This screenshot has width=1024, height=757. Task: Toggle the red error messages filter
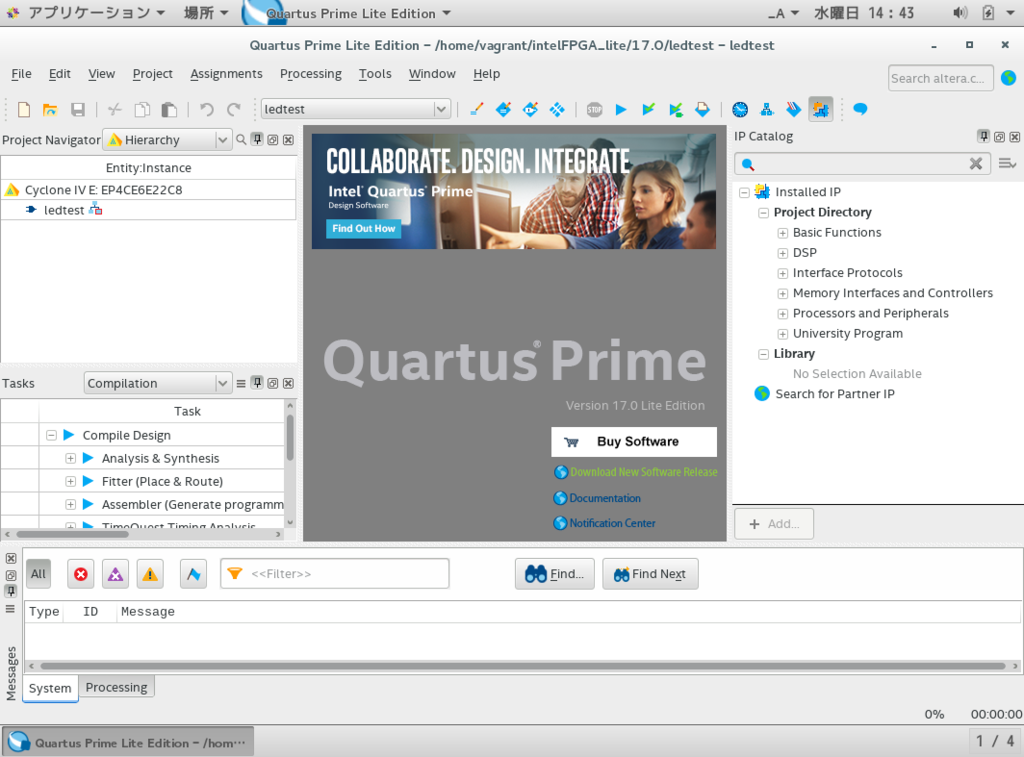point(80,574)
